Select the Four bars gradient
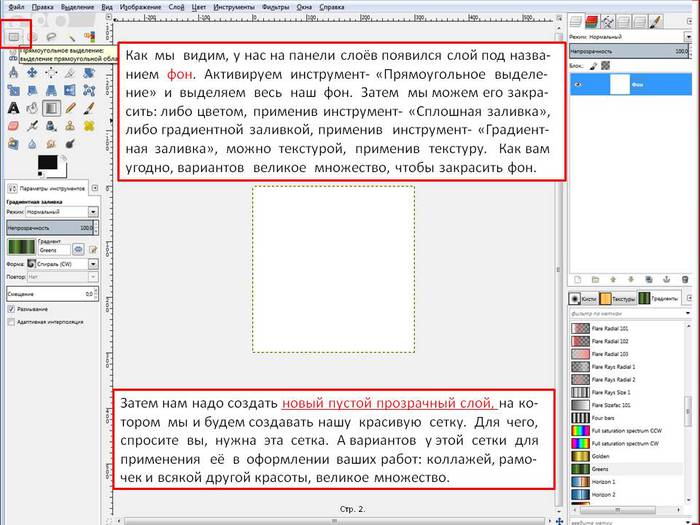The width and height of the screenshot is (700, 525). pos(627,418)
